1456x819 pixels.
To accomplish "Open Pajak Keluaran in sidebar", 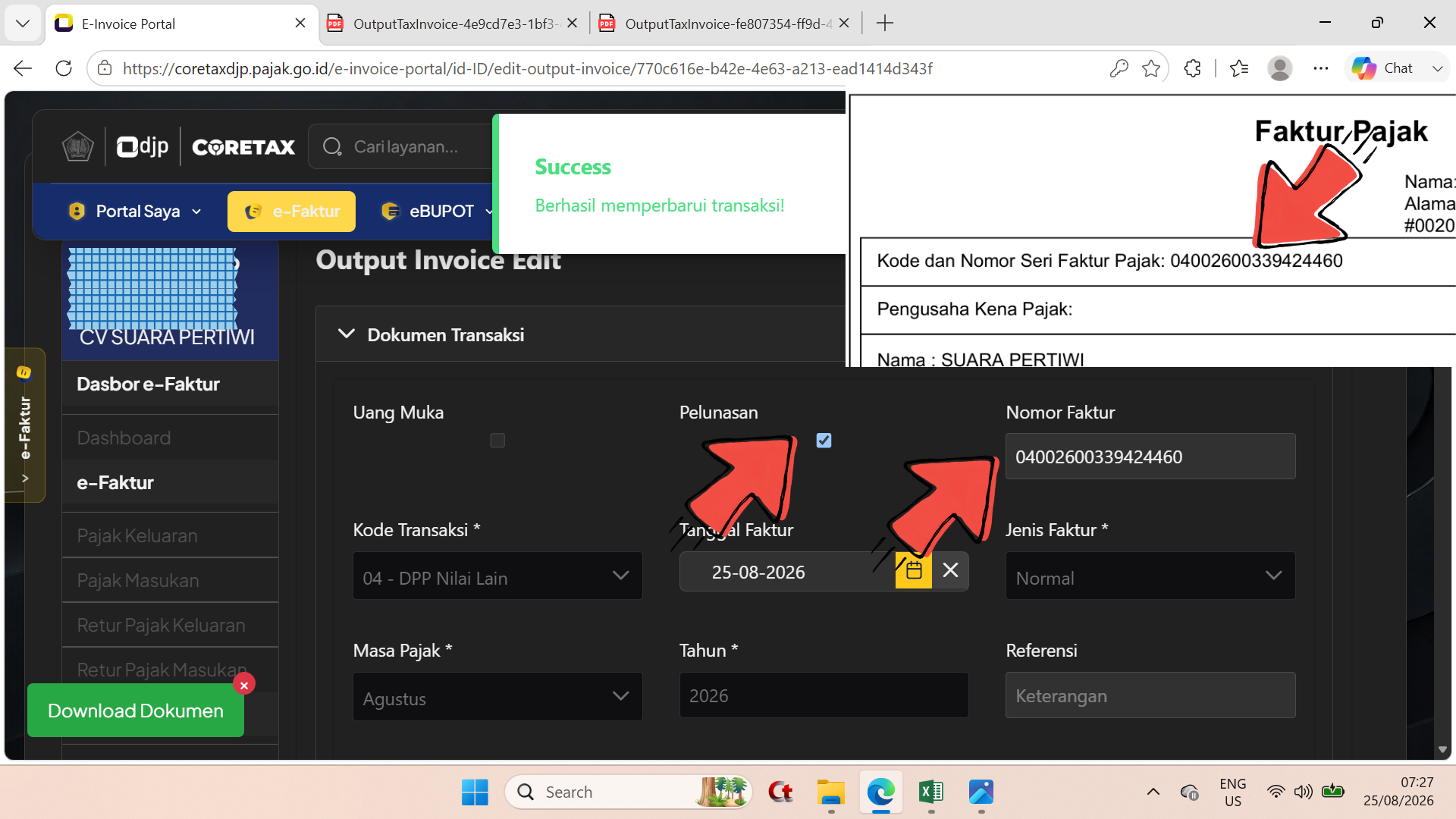I will coord(137,535).
